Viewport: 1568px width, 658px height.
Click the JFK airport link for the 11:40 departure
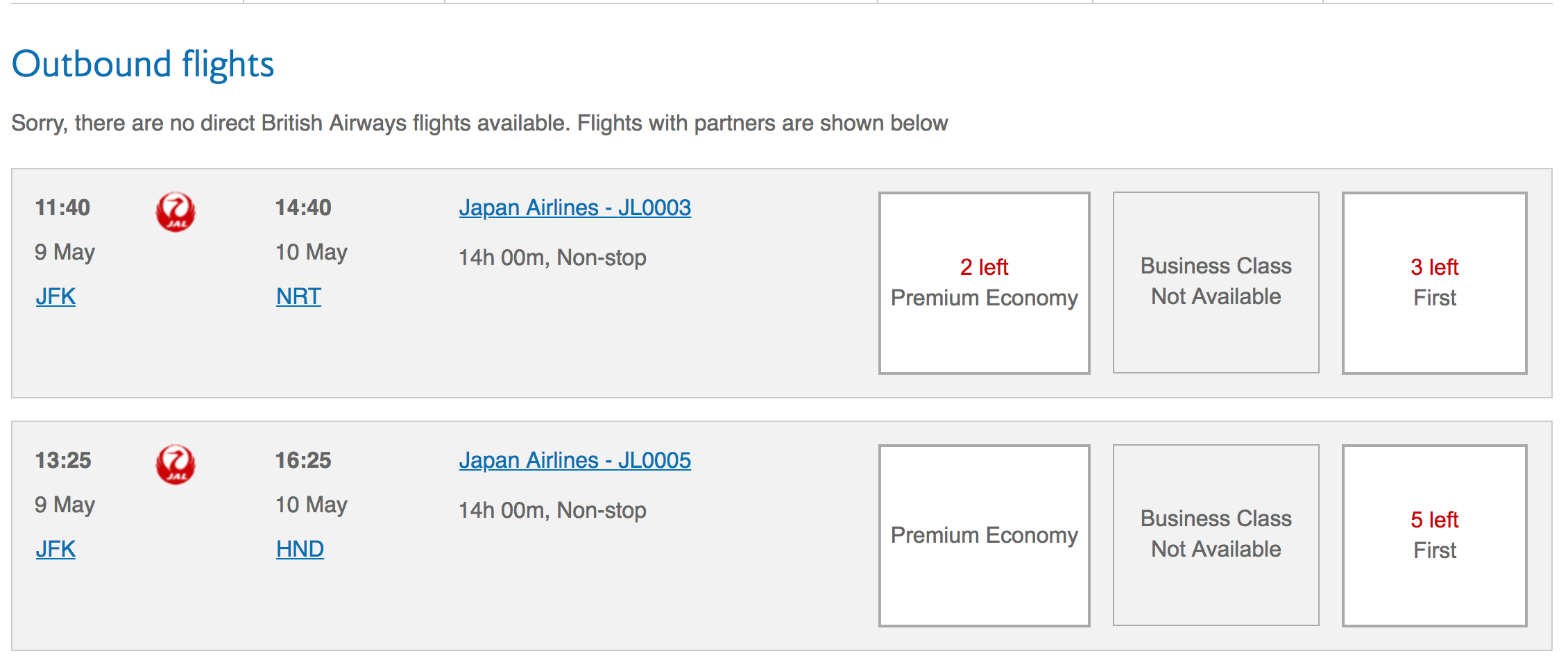coord(56,296)
